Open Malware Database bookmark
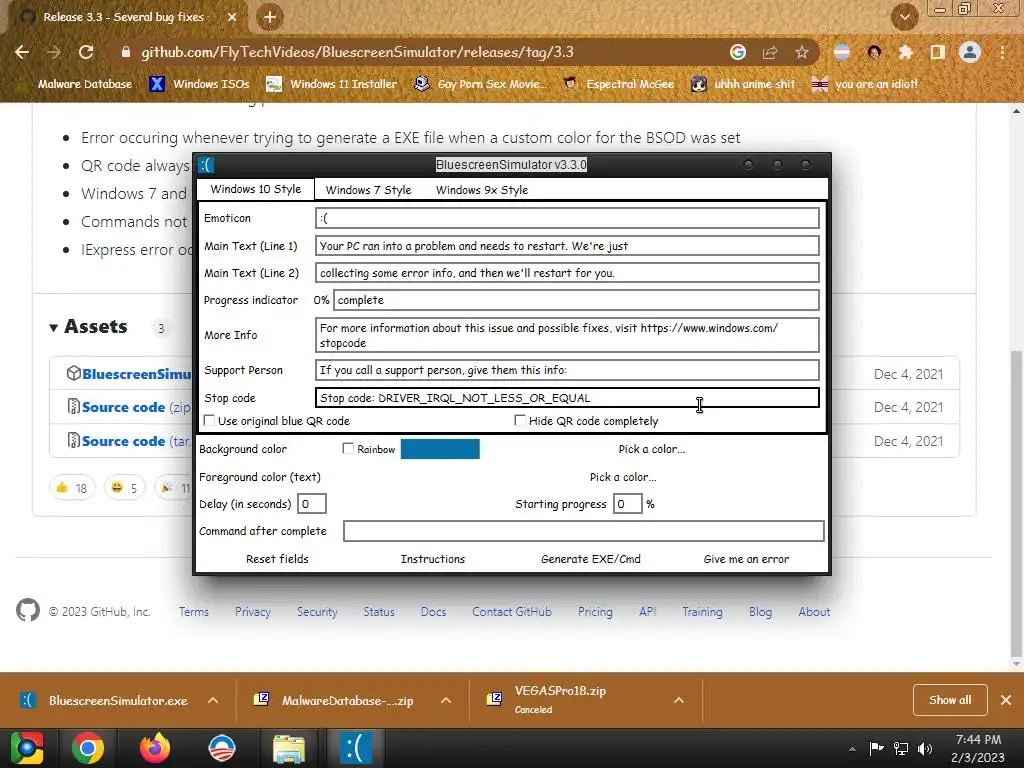1024x768 pixels. (x=84, y=84)
